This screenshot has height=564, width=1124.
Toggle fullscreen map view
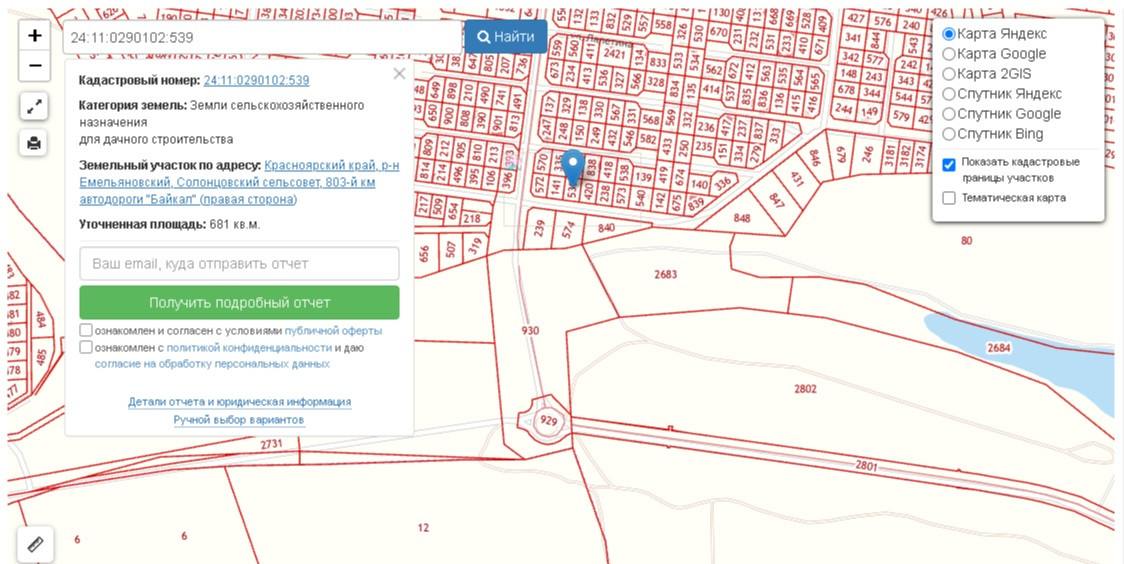coord(34,106)
